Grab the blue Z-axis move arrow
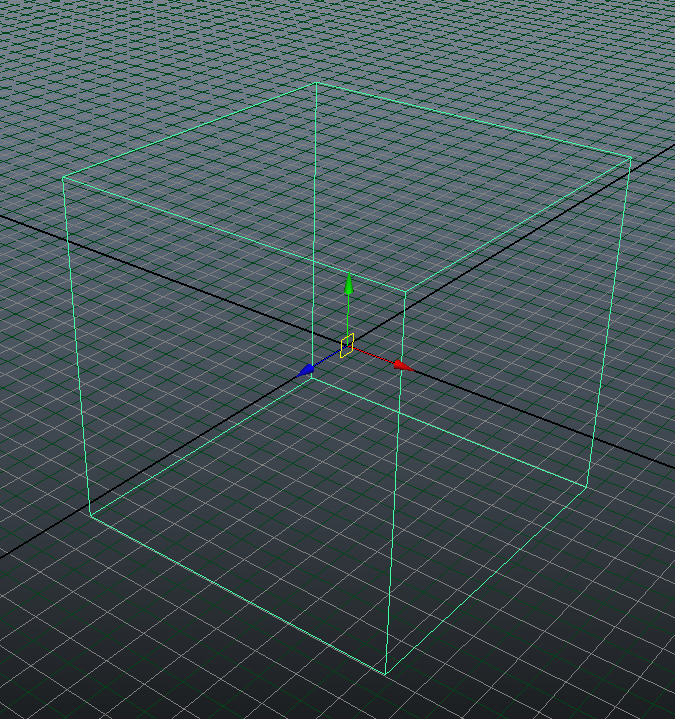 click(x=305, y=370)
